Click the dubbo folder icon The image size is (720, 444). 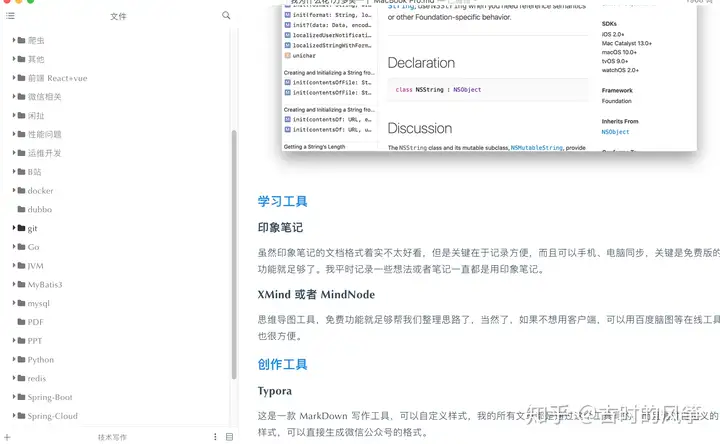click(21, 209)
